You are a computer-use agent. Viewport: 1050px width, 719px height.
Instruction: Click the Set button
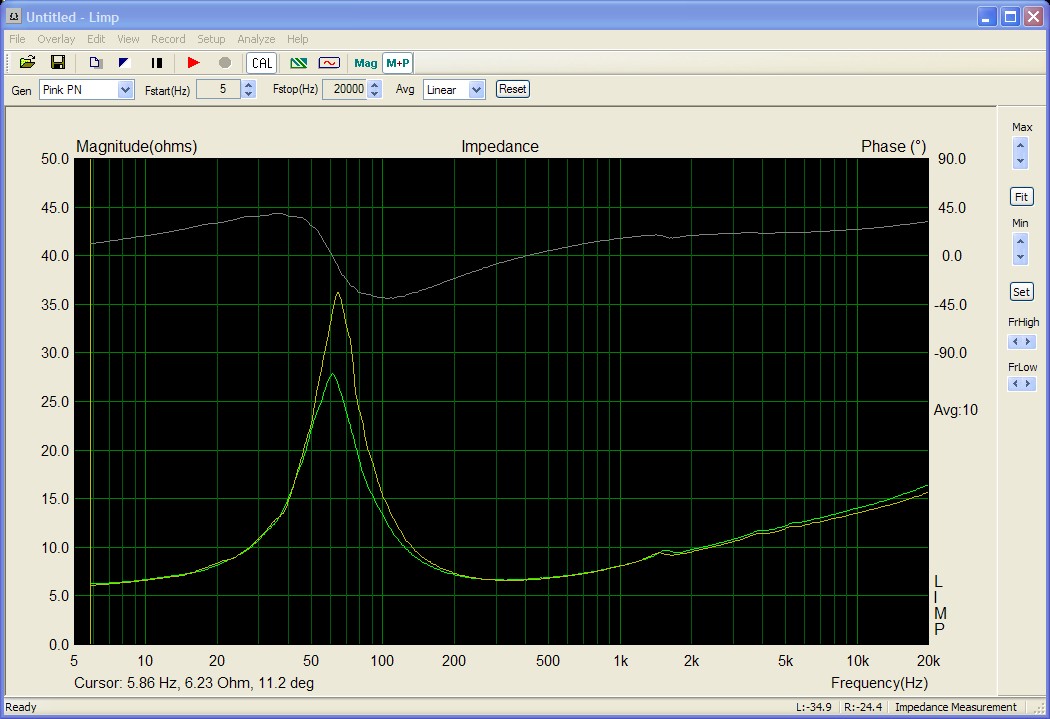pyautogui.click(x=1021, y=292)
